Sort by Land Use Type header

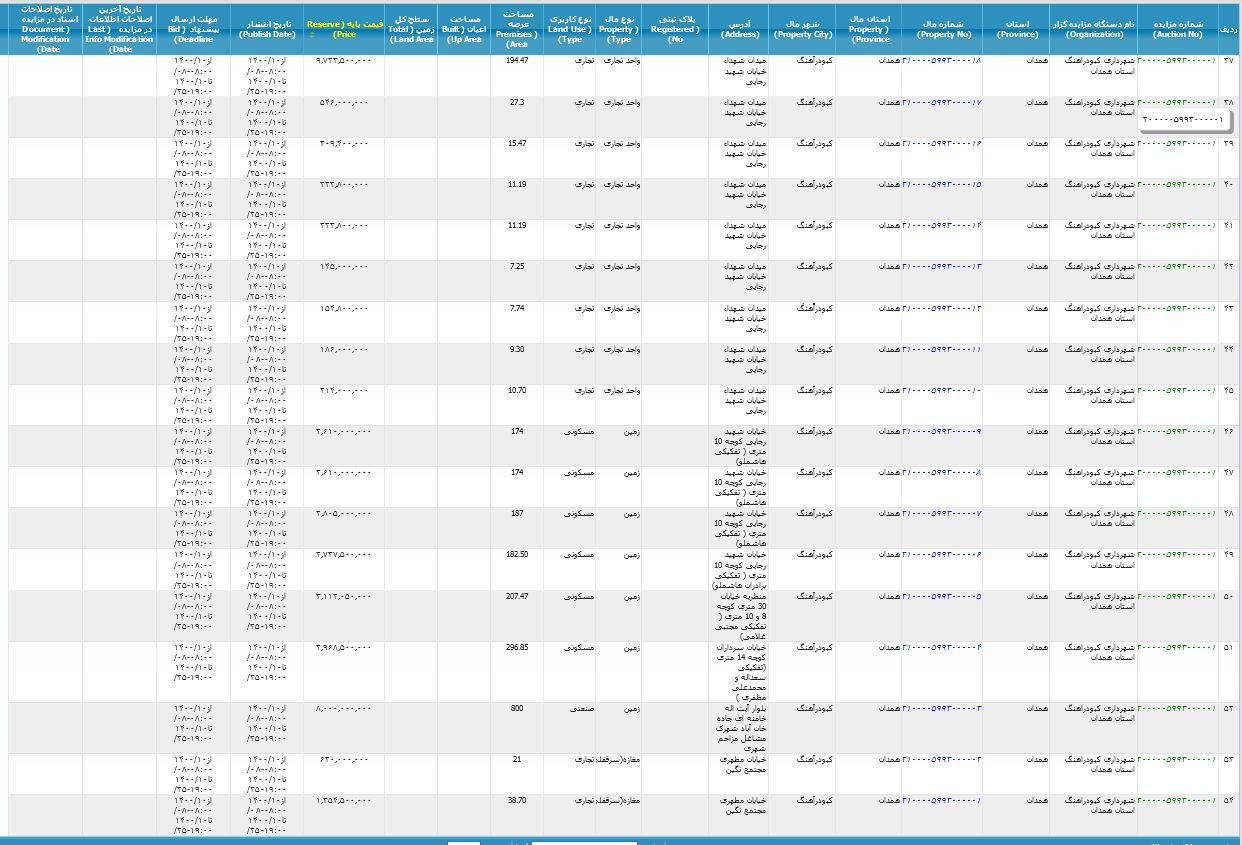[x=570, y=28]
